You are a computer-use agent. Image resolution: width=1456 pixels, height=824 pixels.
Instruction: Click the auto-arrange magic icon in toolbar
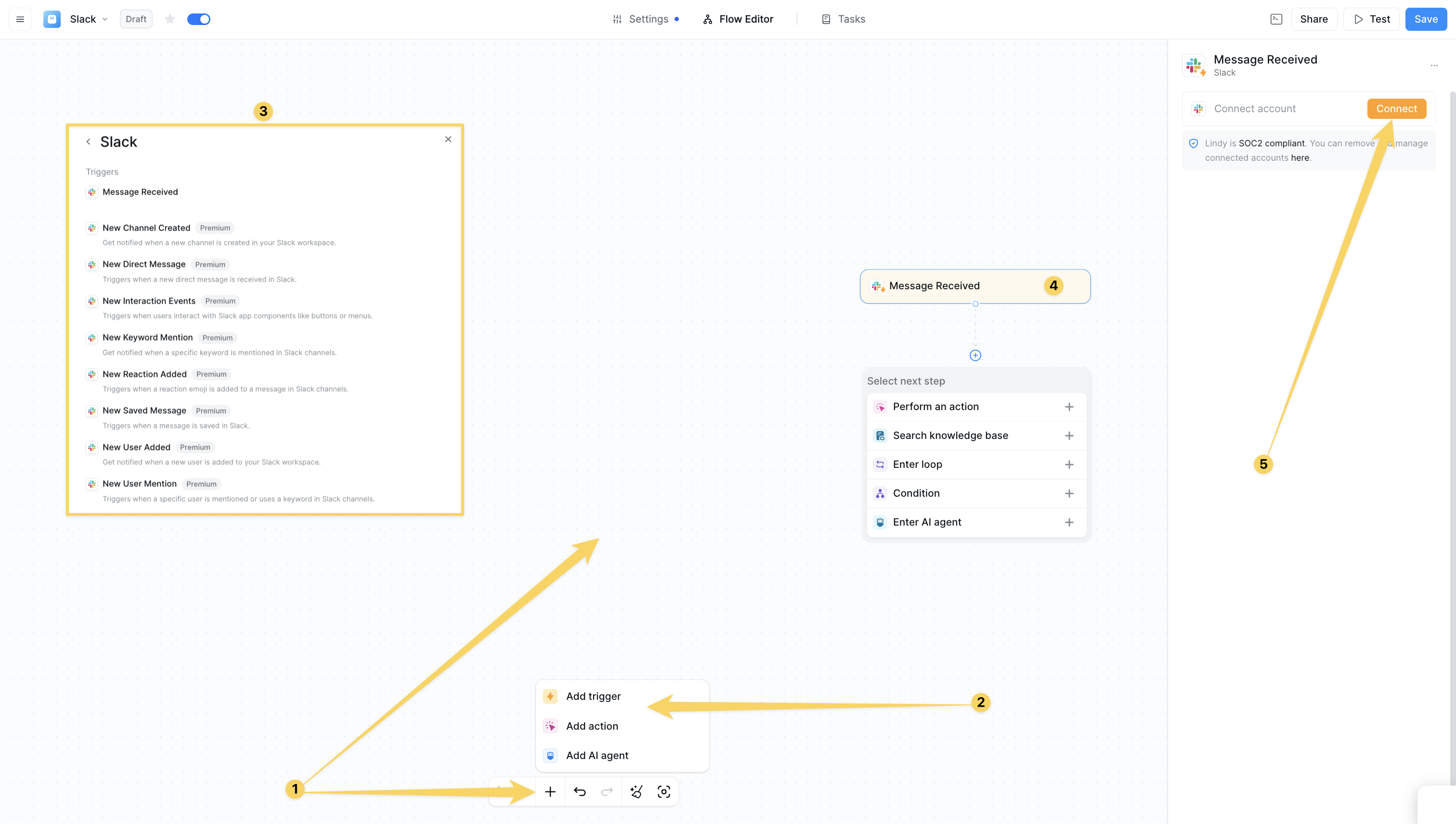(x=636, y=791)
